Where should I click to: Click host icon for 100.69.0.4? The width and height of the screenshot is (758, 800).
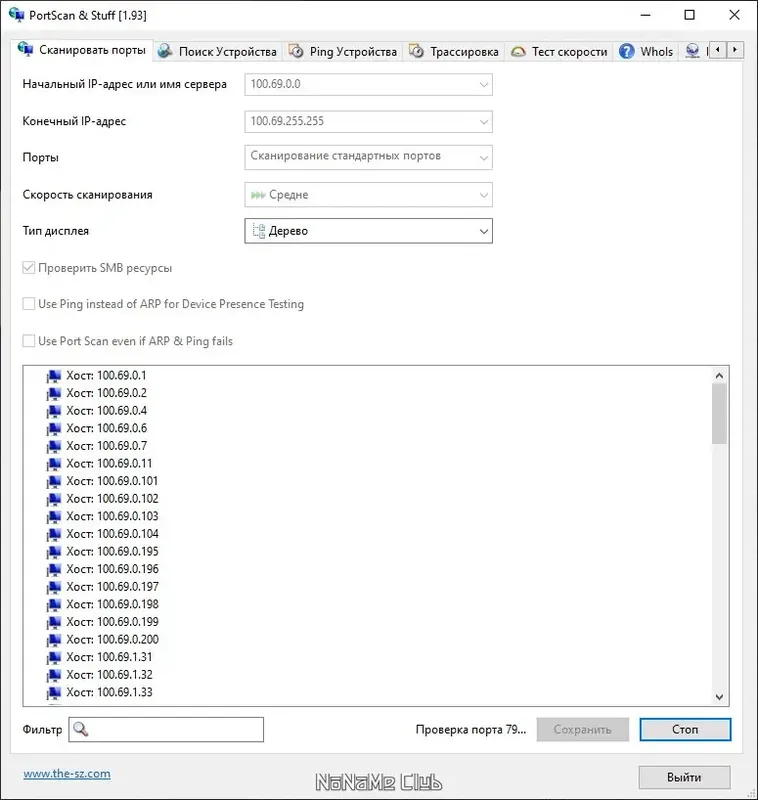(x=54, y=411)
